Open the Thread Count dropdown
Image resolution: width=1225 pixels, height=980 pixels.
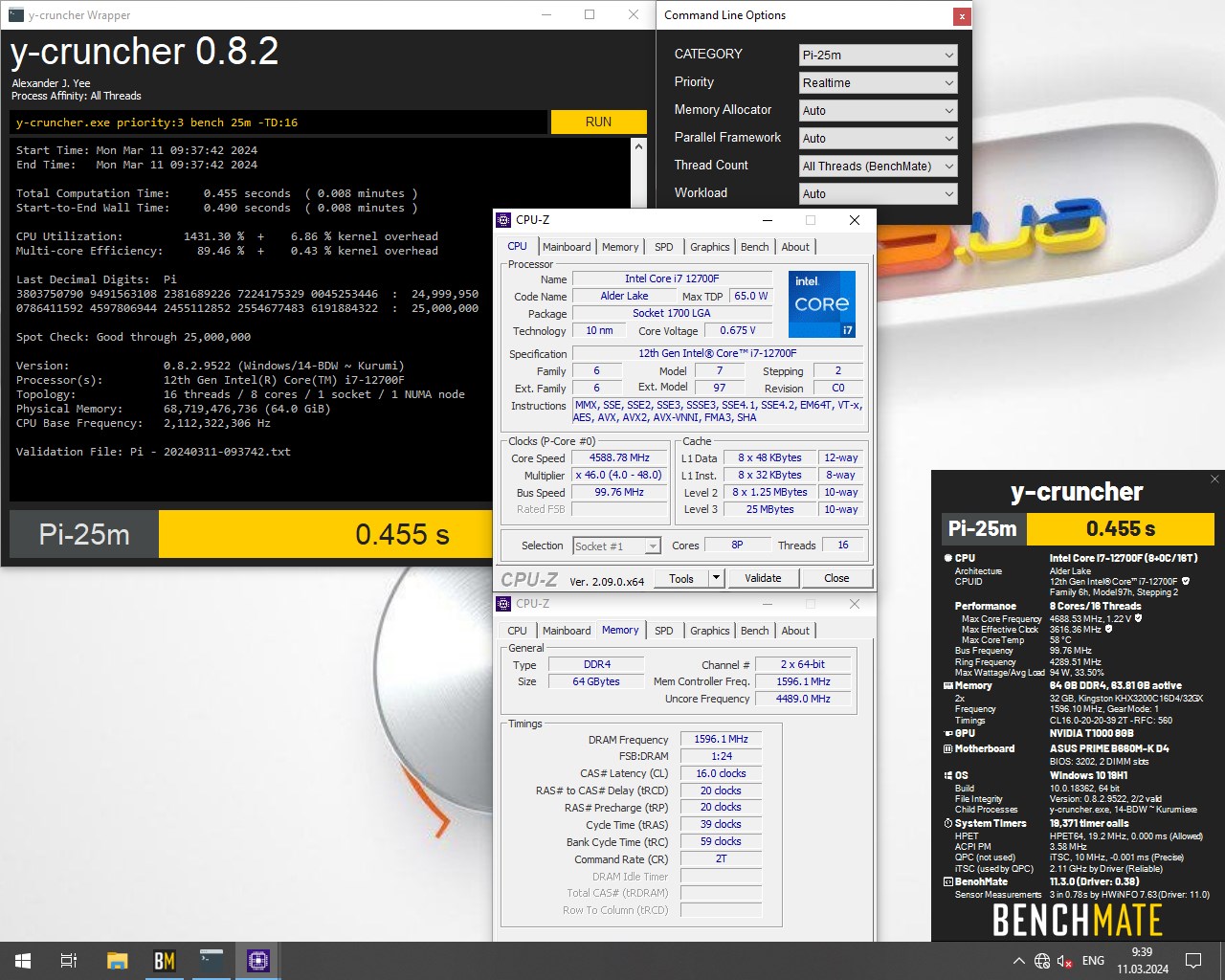point(878,167)
